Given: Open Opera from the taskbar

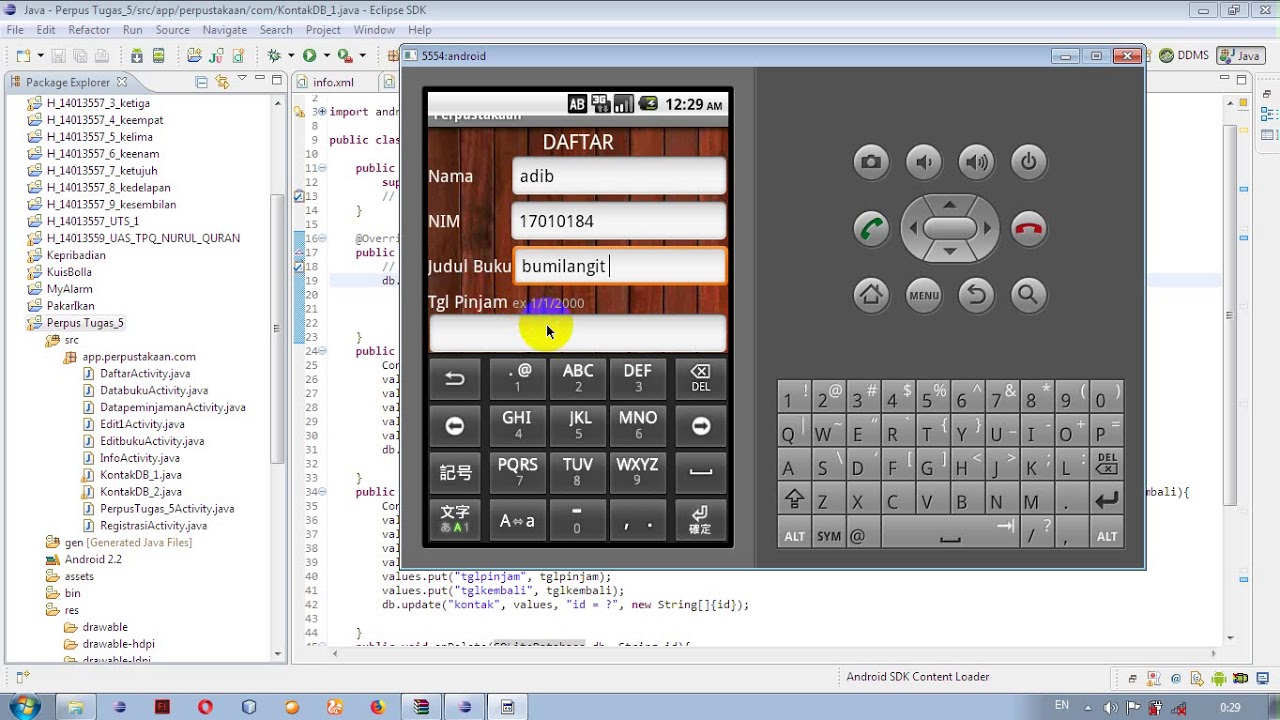Looking at the screenshot, I should 206,707.
